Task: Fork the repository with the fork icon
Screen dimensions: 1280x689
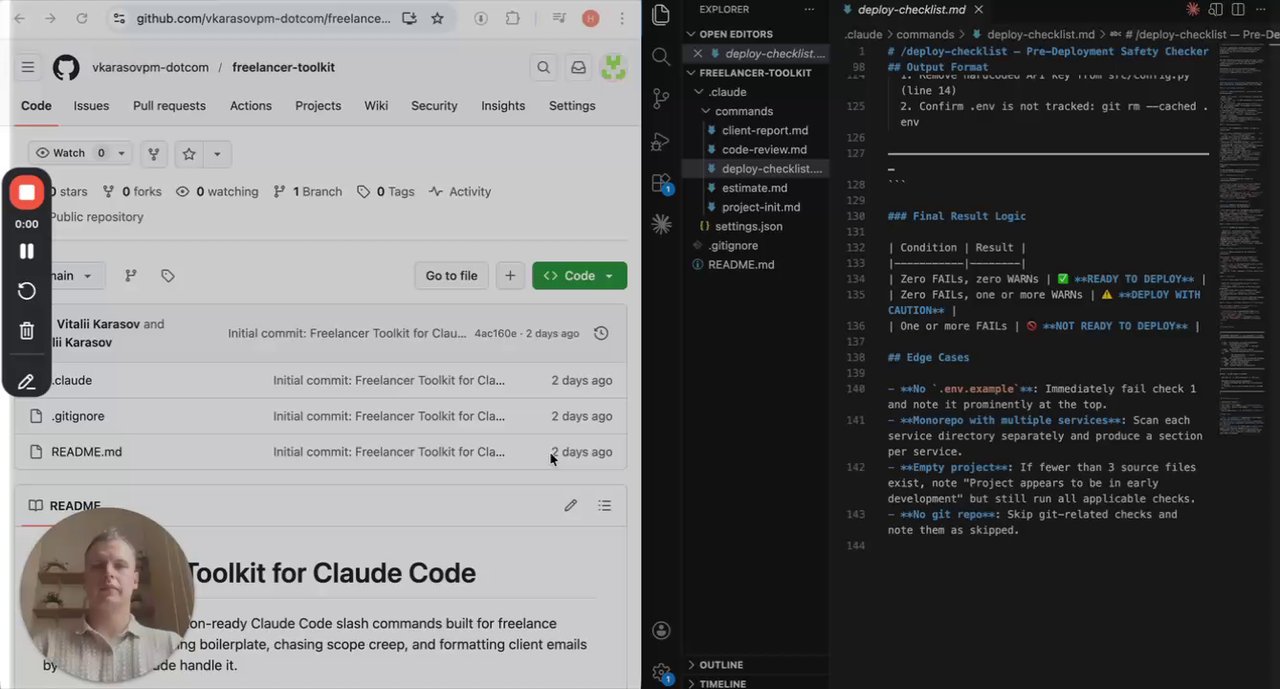Action: [154, 153]
